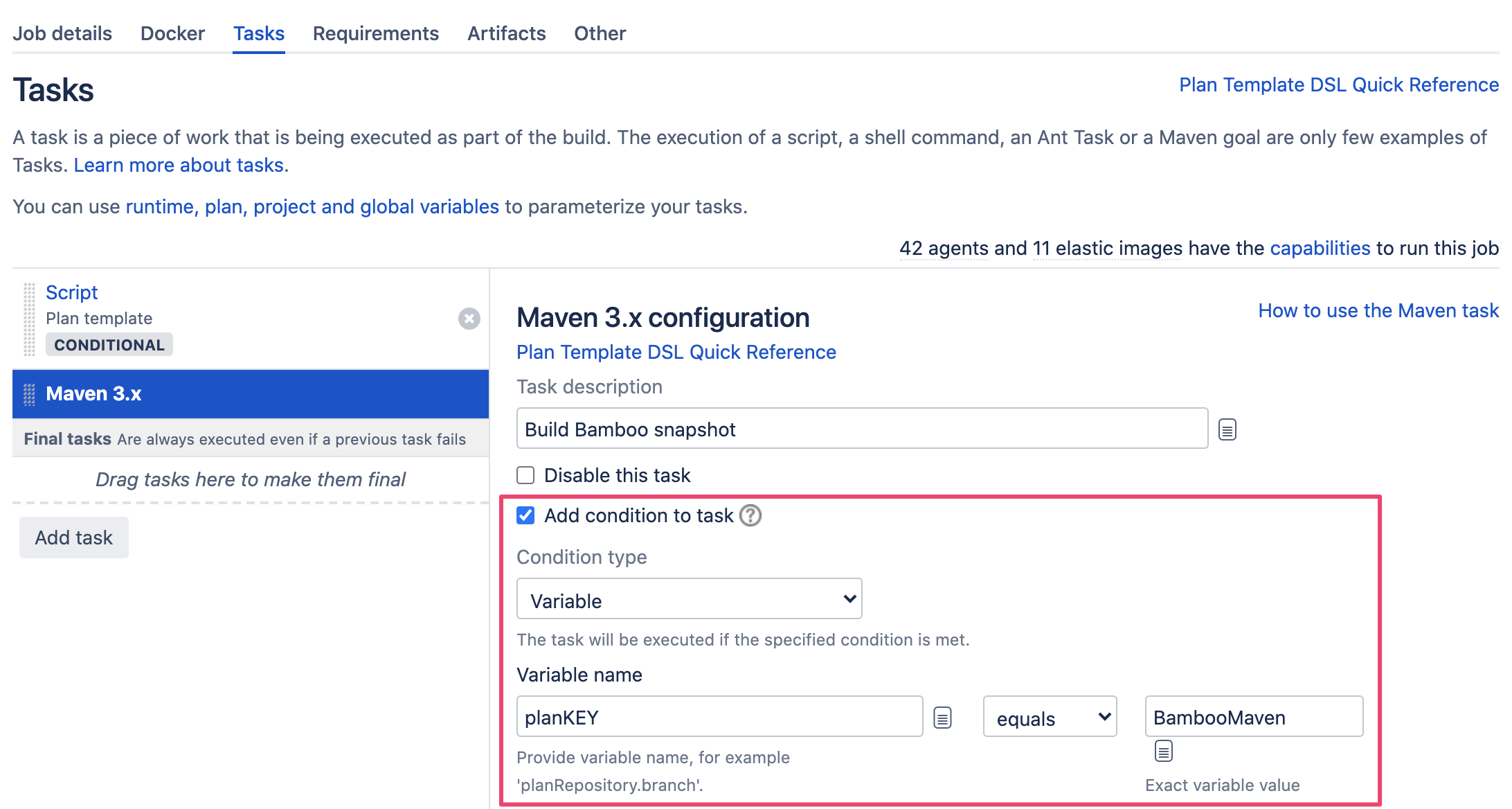Screen dimensions: 1512x809
Task: Open the Condition type Variable dropdown
Action: [690, 599]
